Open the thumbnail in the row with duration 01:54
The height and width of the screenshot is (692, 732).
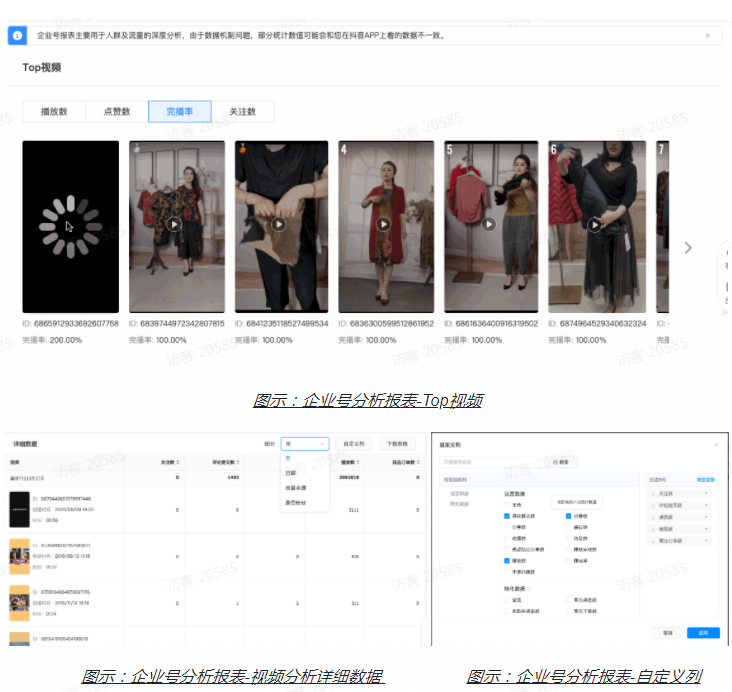point(20,603)
